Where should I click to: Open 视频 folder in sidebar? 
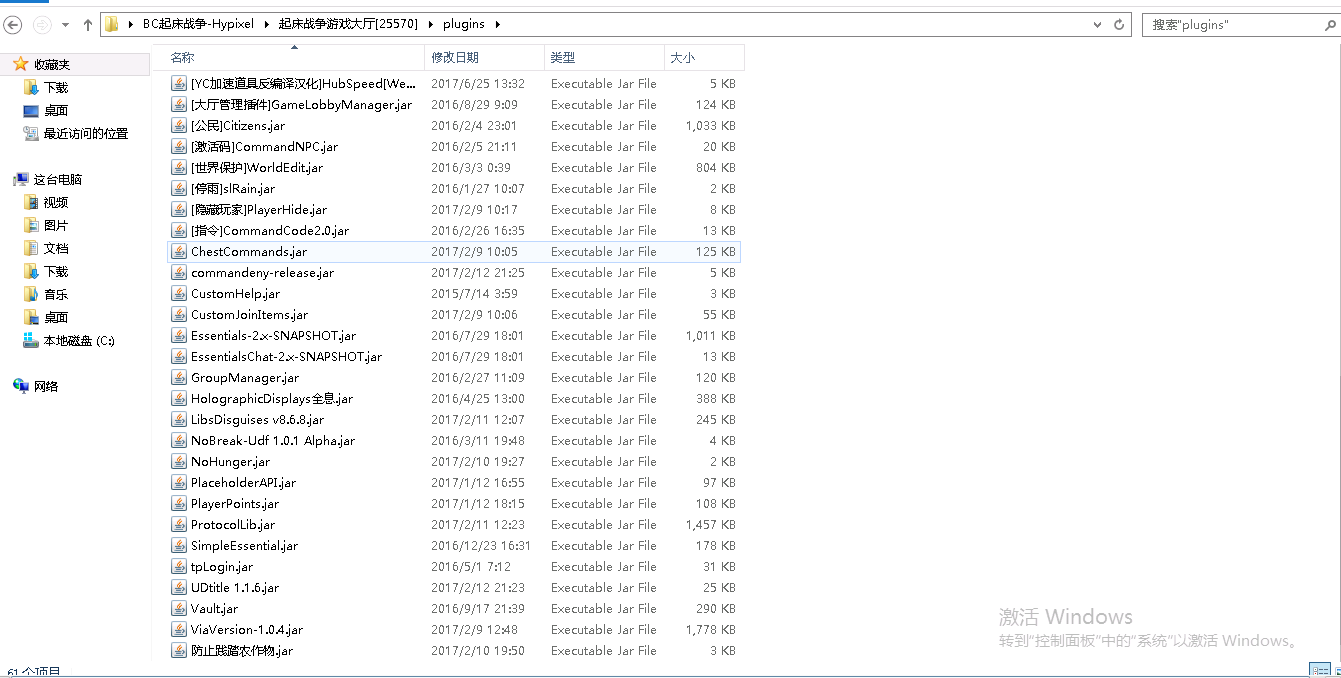55,203
